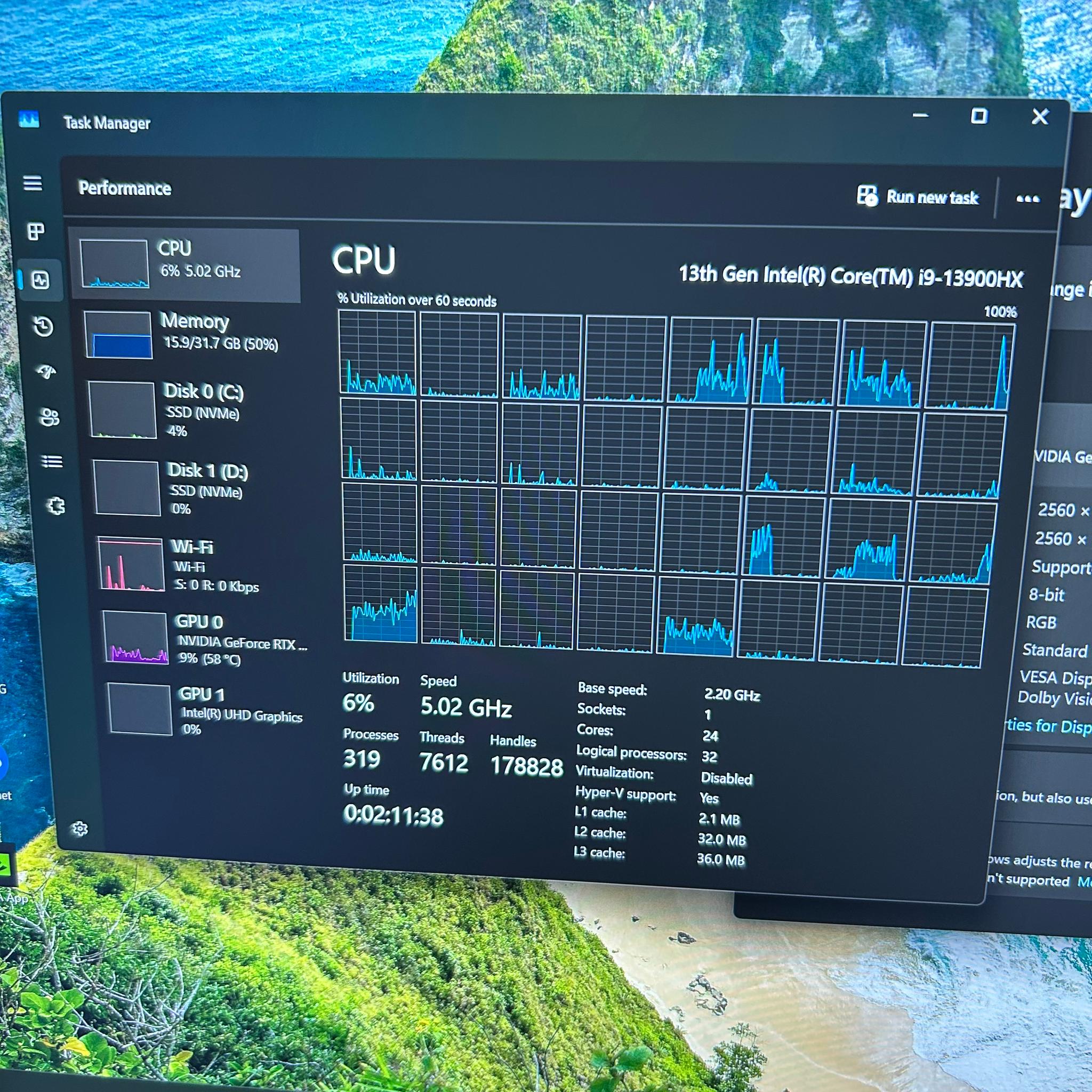
Task: Click the bottom-left logical processor graph
Action: tap(380, 604)
